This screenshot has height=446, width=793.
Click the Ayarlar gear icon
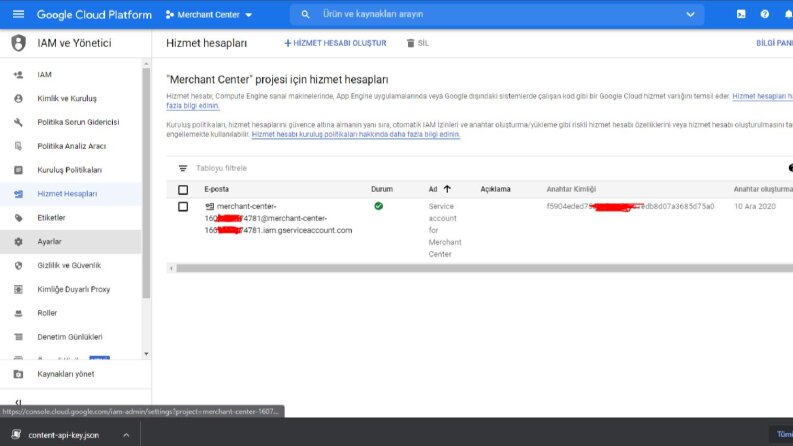18,242
